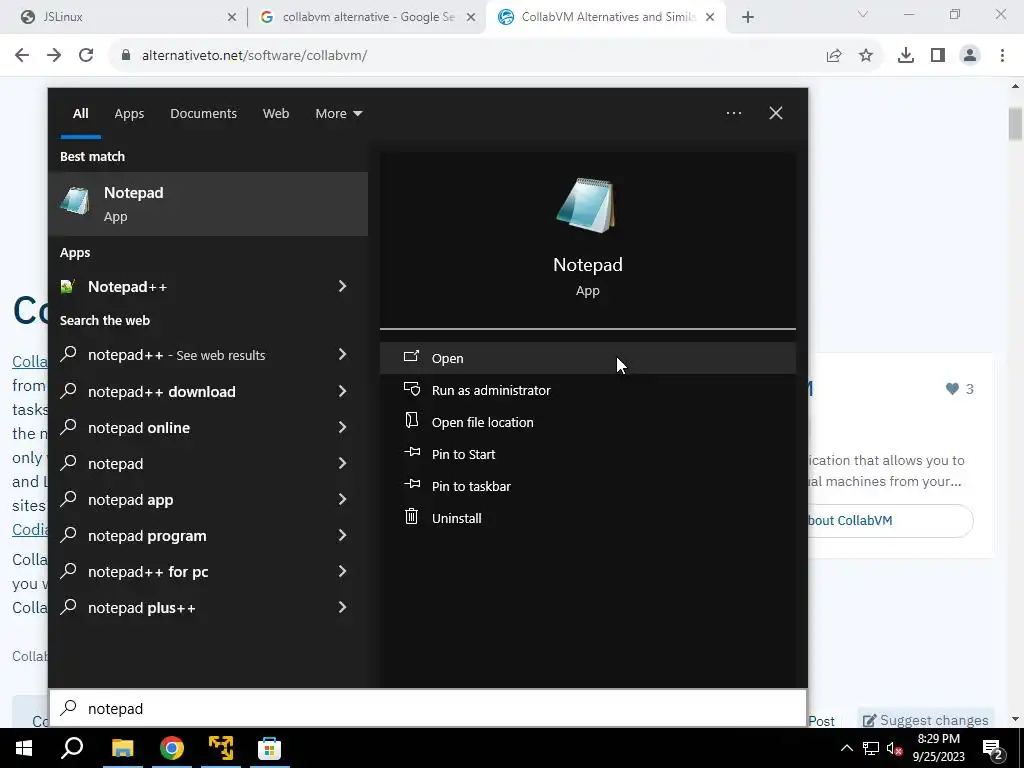
Task: View site information lock icon
Action: [x=126, y=56]
